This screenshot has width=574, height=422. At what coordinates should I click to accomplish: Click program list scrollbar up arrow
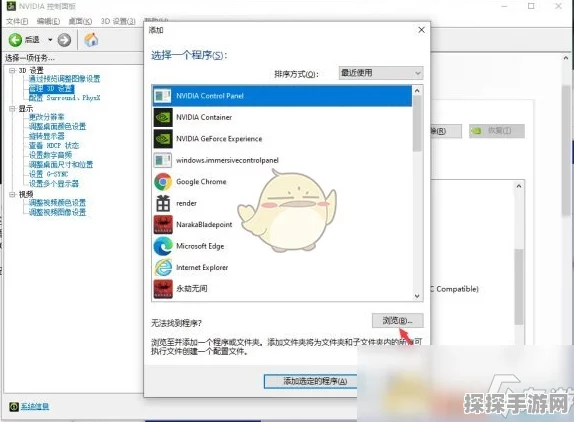pyautogui.click(x=417, y=90)
